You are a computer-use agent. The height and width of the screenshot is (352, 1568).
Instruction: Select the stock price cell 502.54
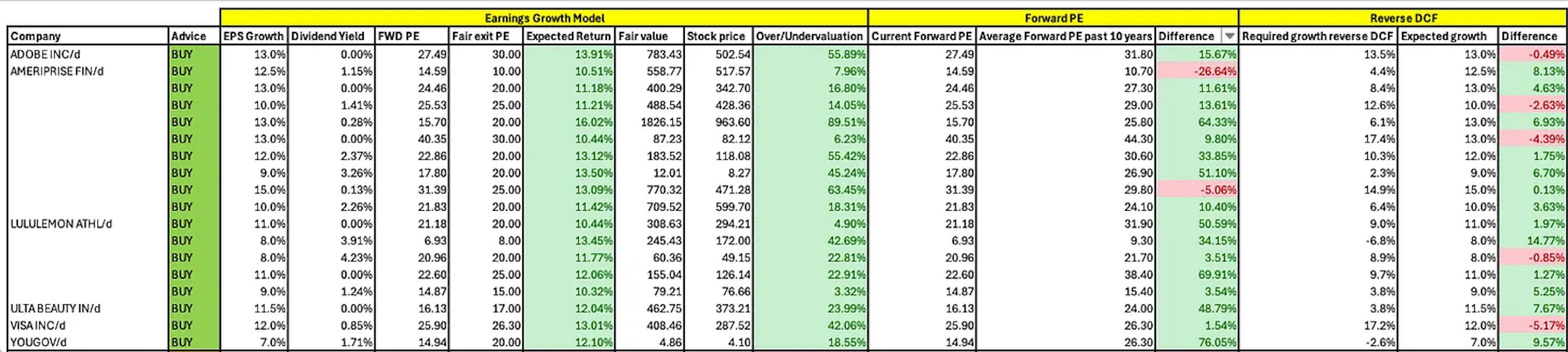coord(718,54)
